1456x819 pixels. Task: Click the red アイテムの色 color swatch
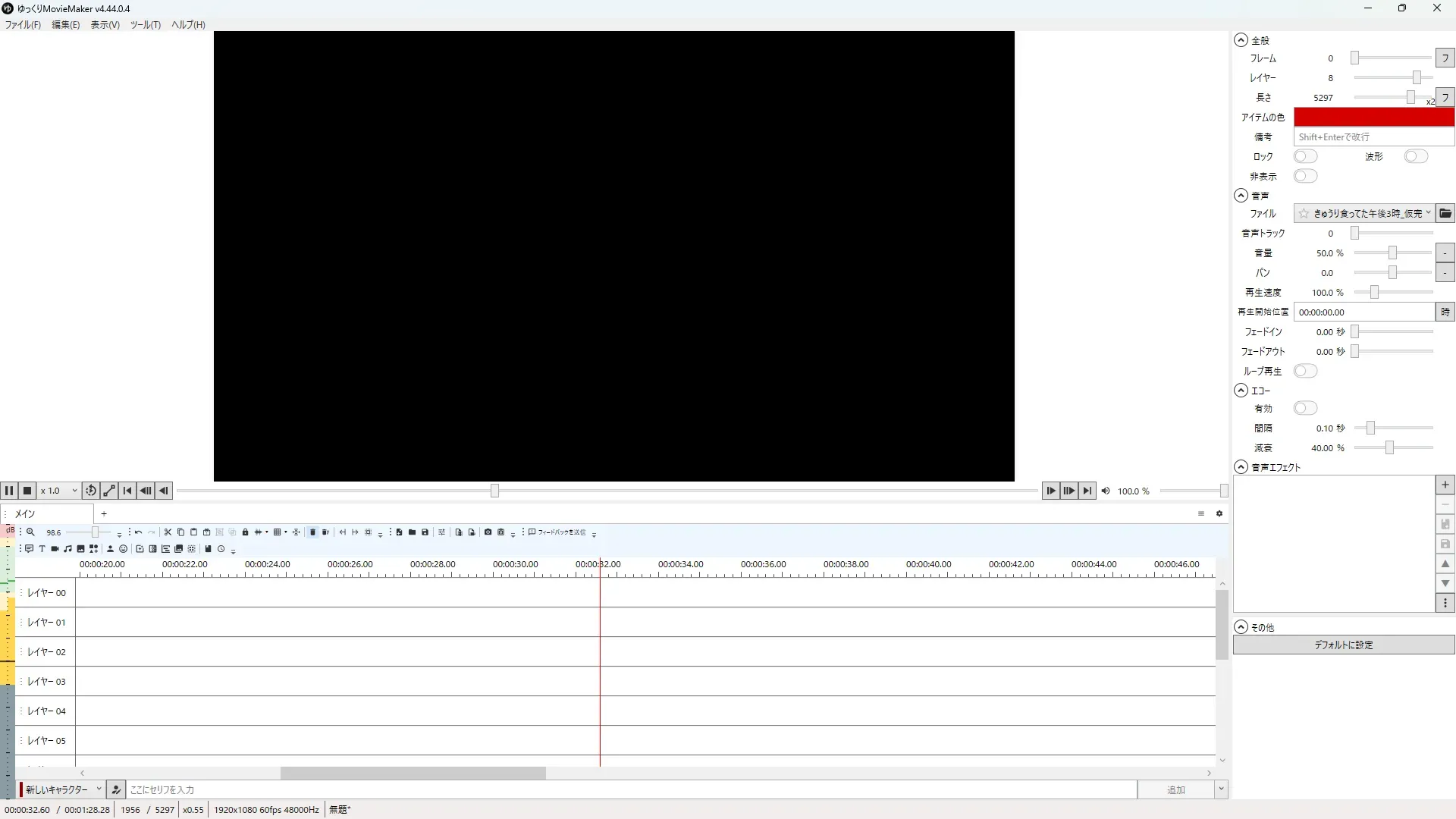(x=1373, y=117)
